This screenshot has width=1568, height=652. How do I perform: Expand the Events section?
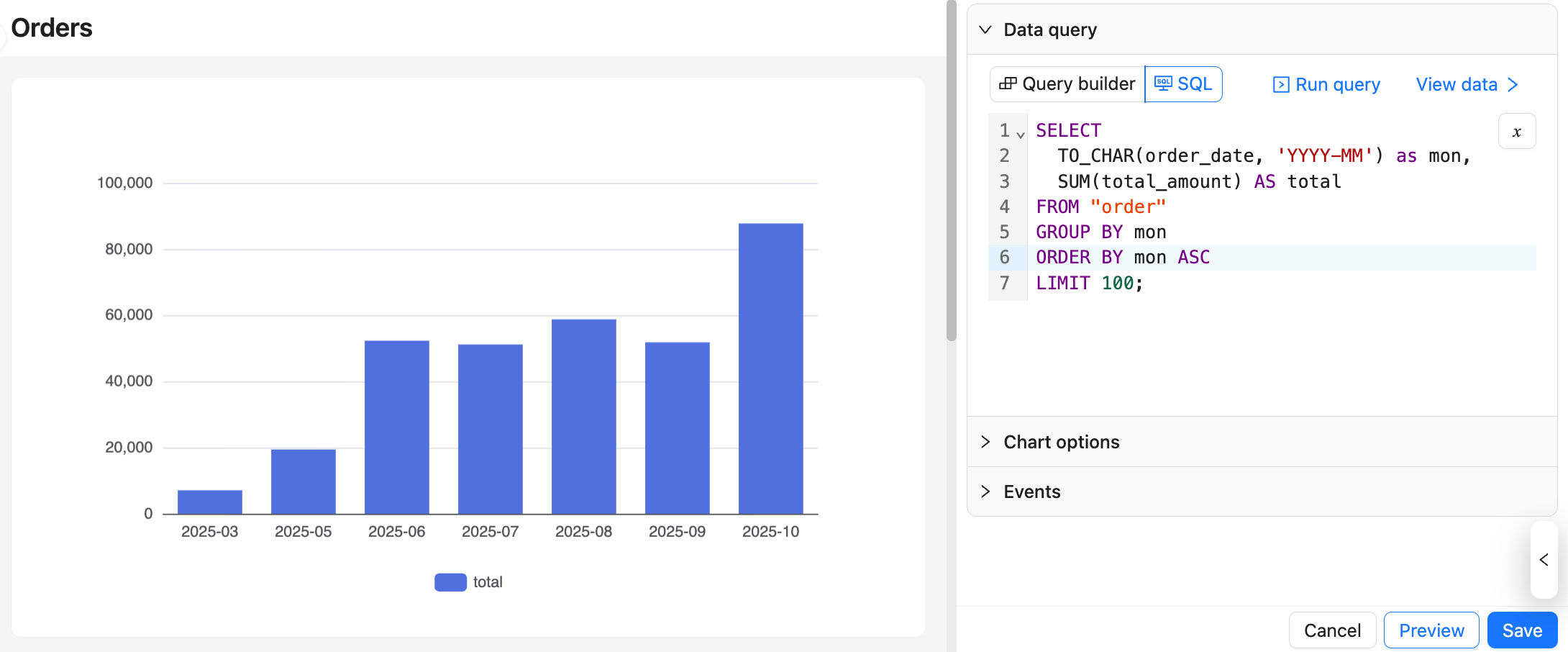tap(985, 492)
